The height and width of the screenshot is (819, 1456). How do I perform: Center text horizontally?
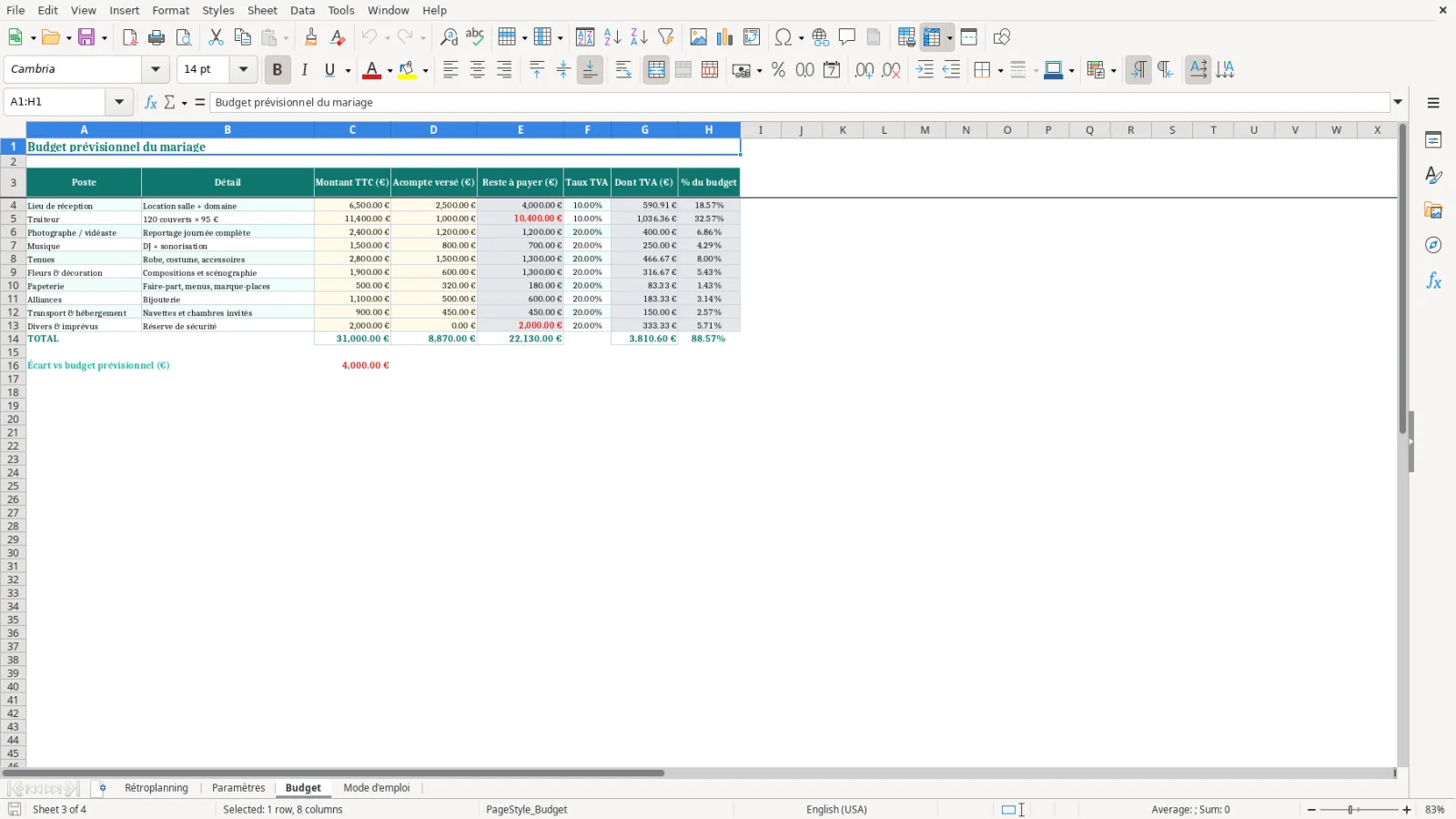coord(477,69)
